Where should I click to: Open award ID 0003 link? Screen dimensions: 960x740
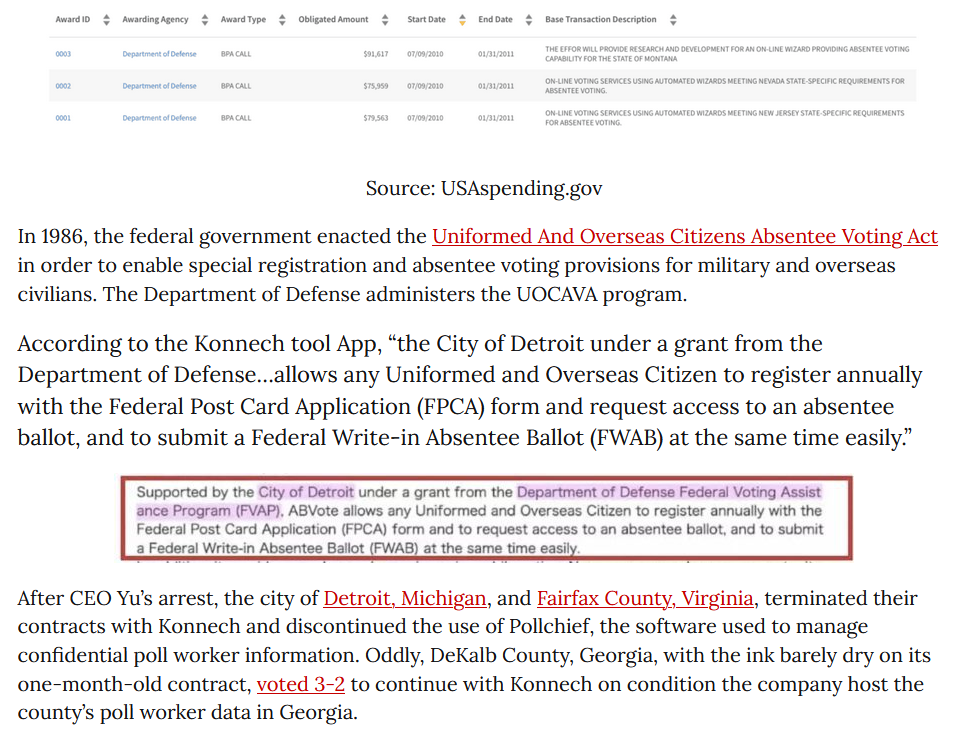(x=63, y=54)
